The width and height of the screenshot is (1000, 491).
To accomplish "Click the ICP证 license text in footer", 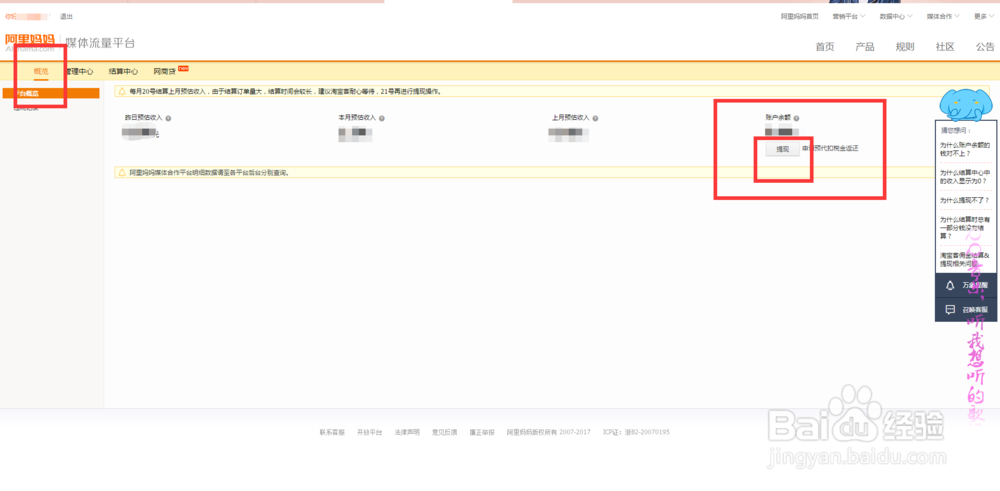I will 636,432.
